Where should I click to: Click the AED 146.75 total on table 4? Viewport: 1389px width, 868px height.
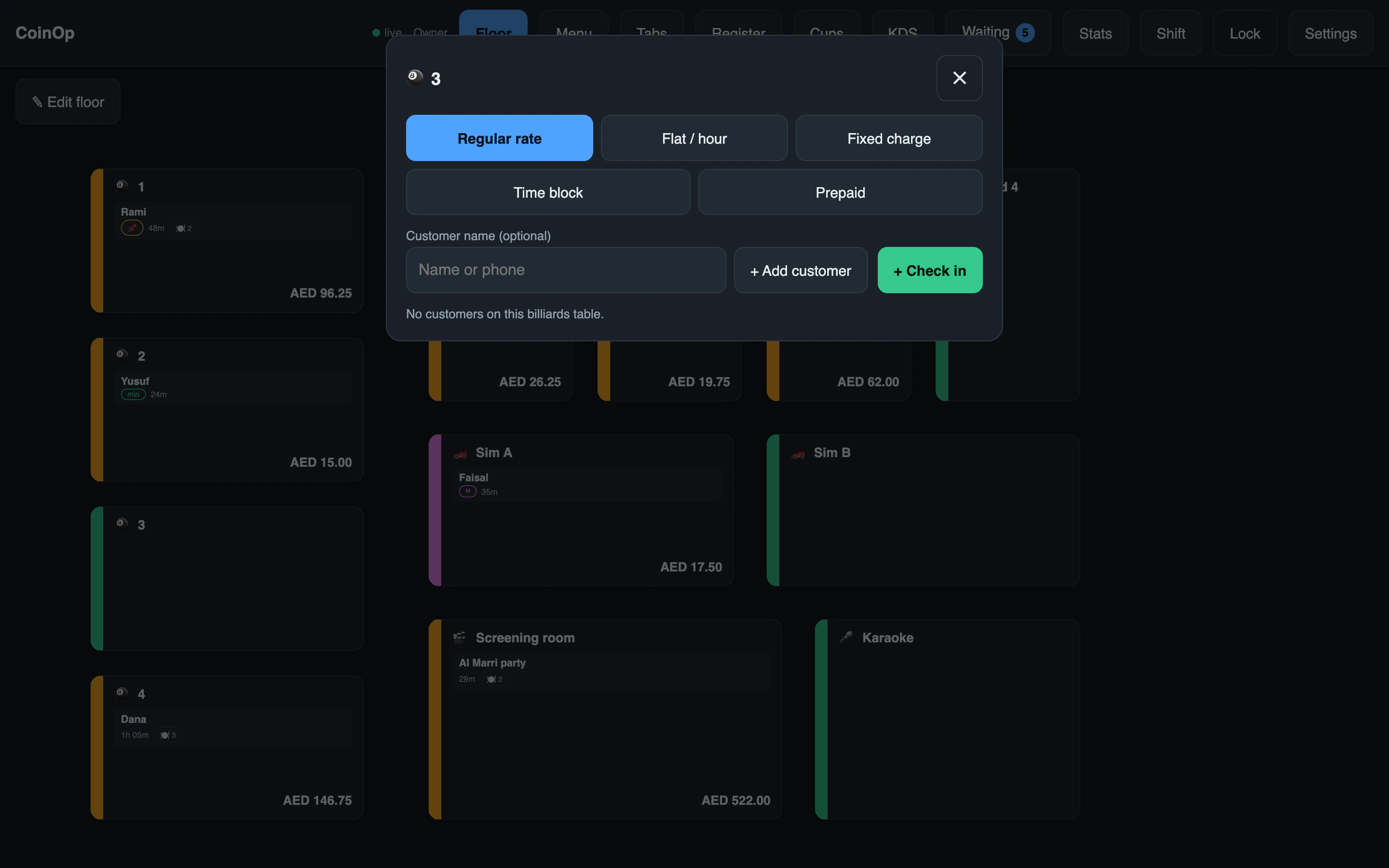[x=317, y=800]
